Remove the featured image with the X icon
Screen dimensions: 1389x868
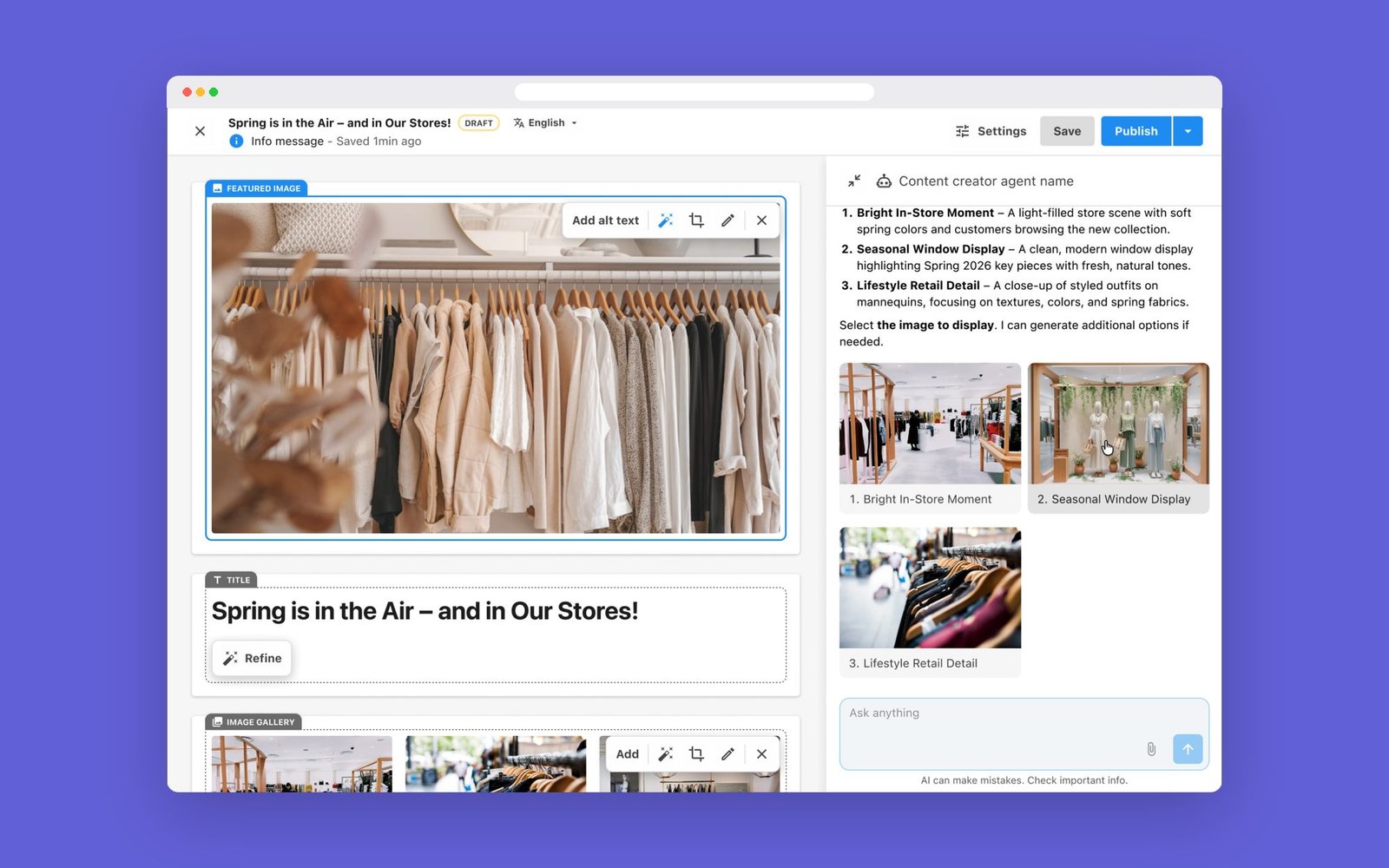click(761, 220)
